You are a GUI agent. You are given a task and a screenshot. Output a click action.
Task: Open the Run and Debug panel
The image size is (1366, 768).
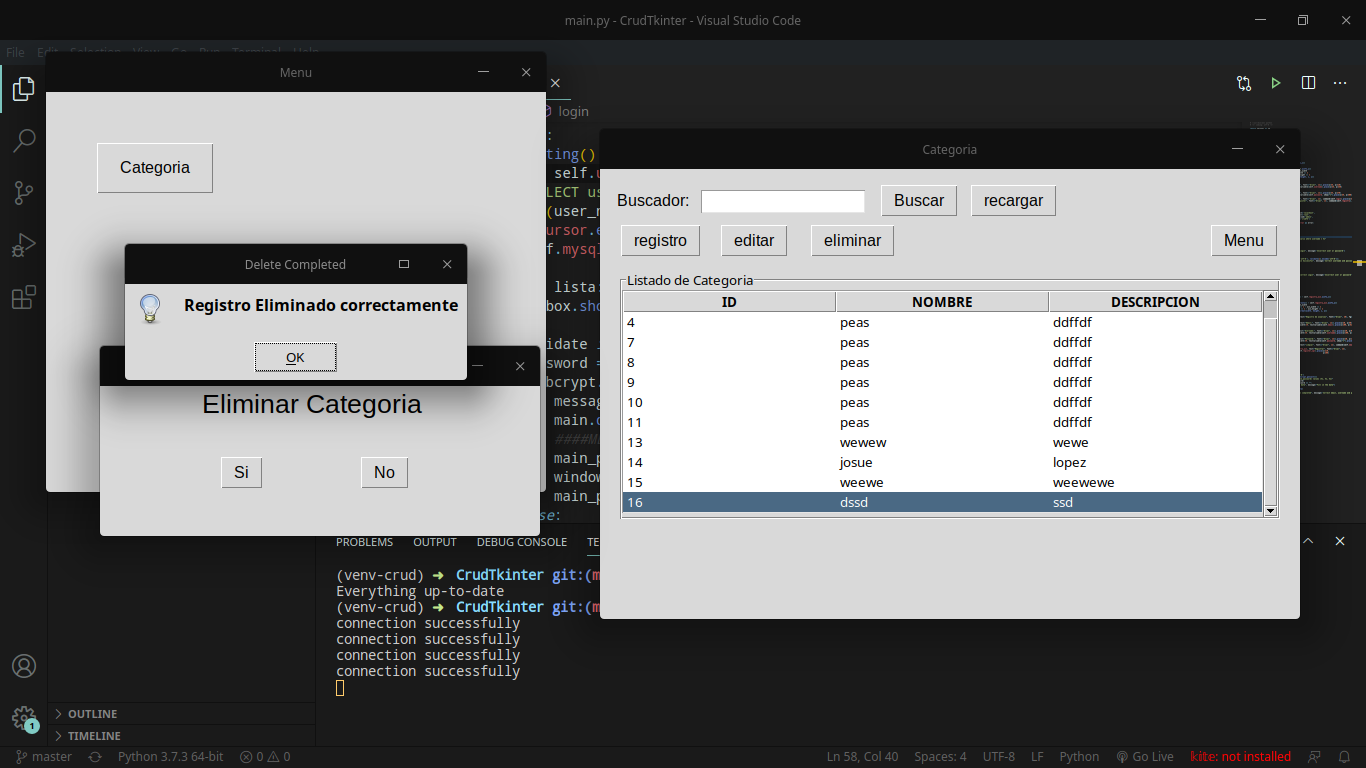24,245
